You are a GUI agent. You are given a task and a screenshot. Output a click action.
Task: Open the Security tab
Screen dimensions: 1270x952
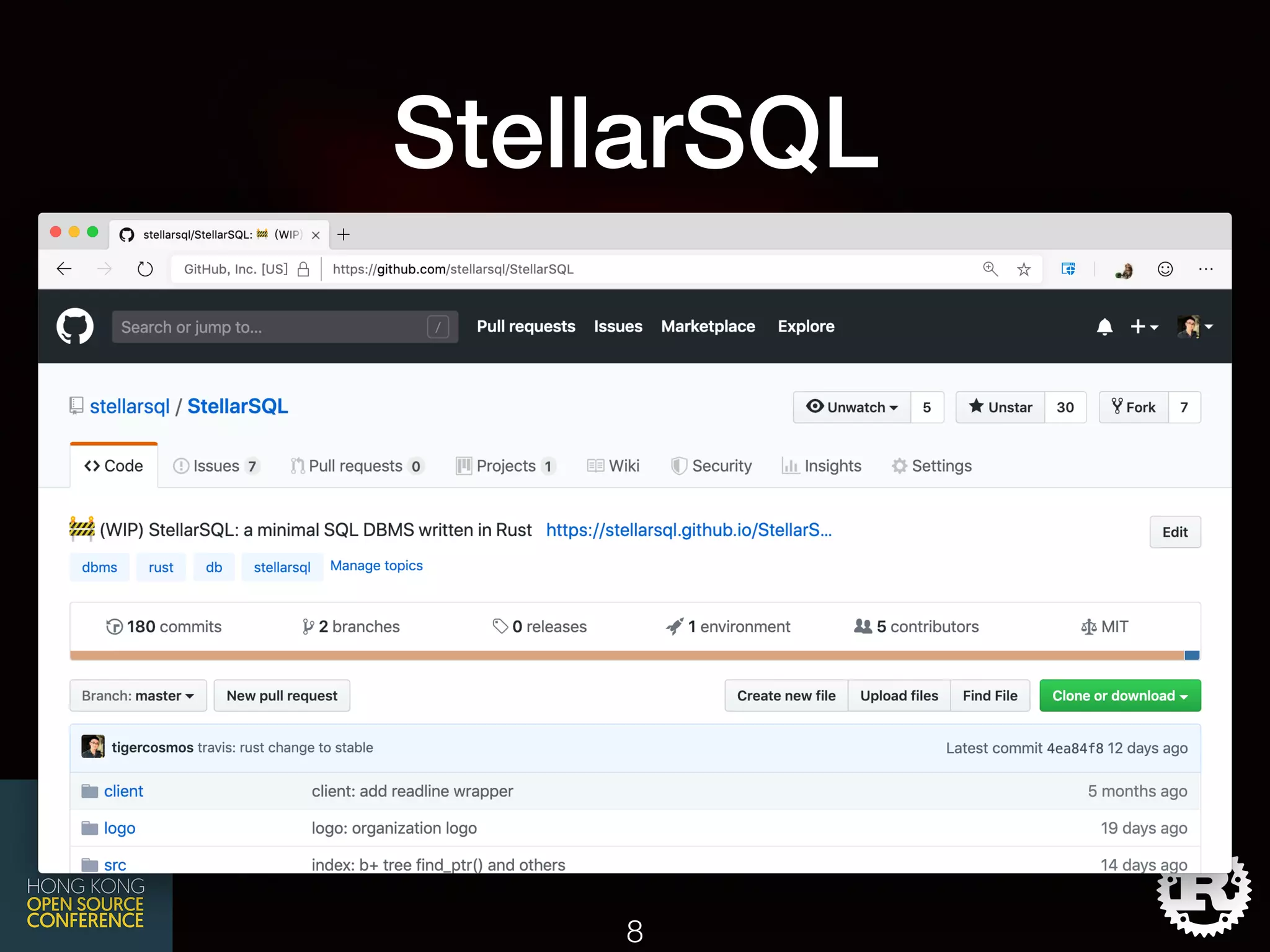(x=711, y=466)
